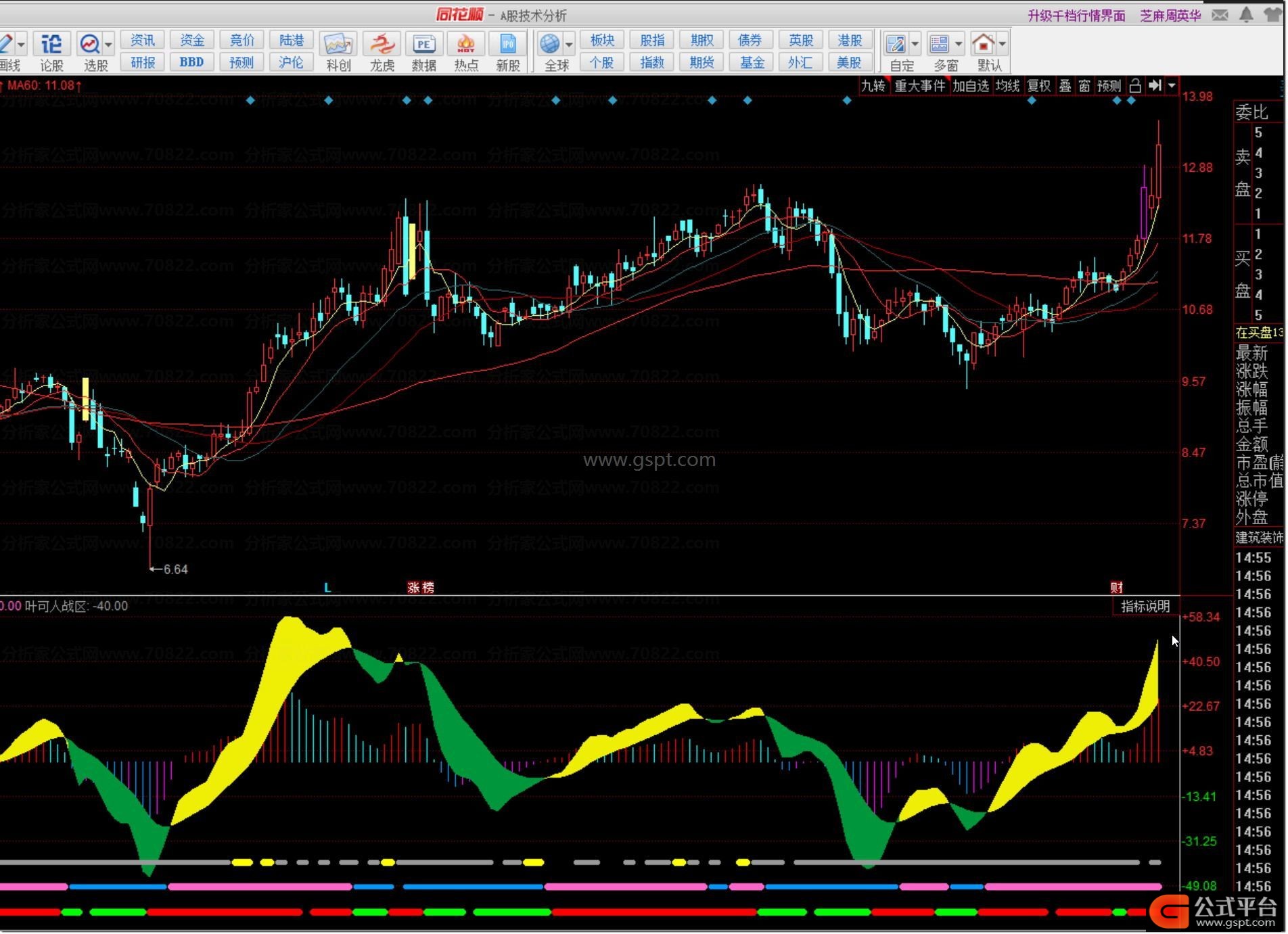This screenshot has width=1288, height=934.
Task: Open the 新股 IPO icon
Action: pos(507,45)
